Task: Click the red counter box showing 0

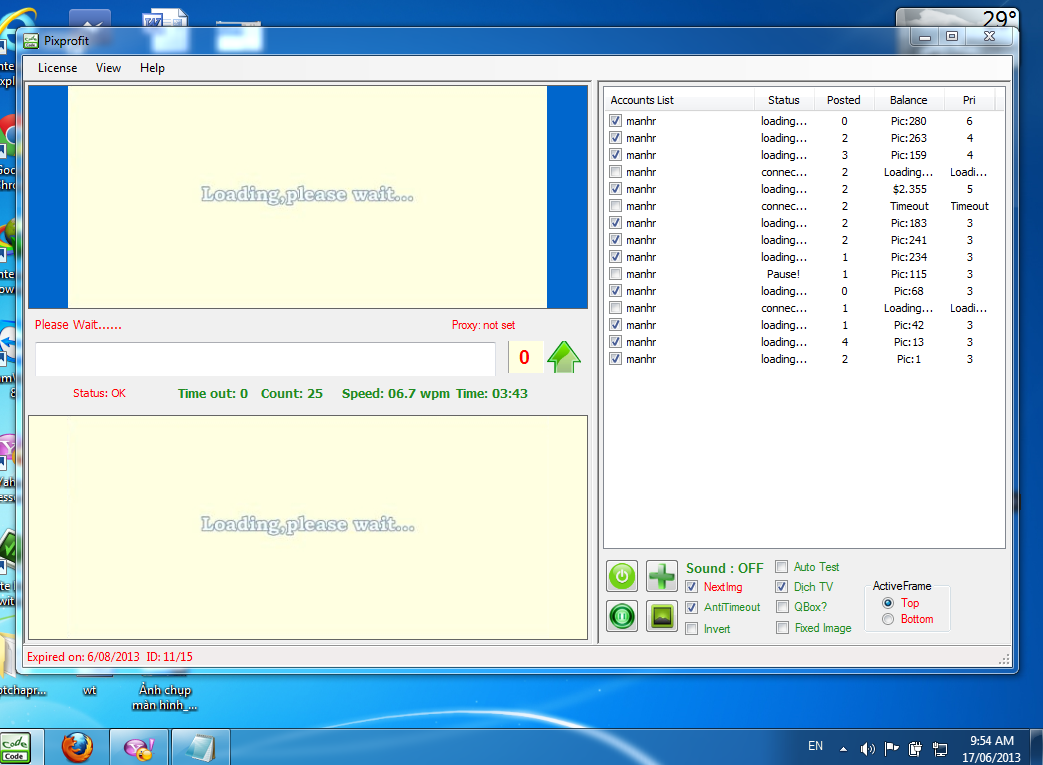Action: [x=525, y=358]
